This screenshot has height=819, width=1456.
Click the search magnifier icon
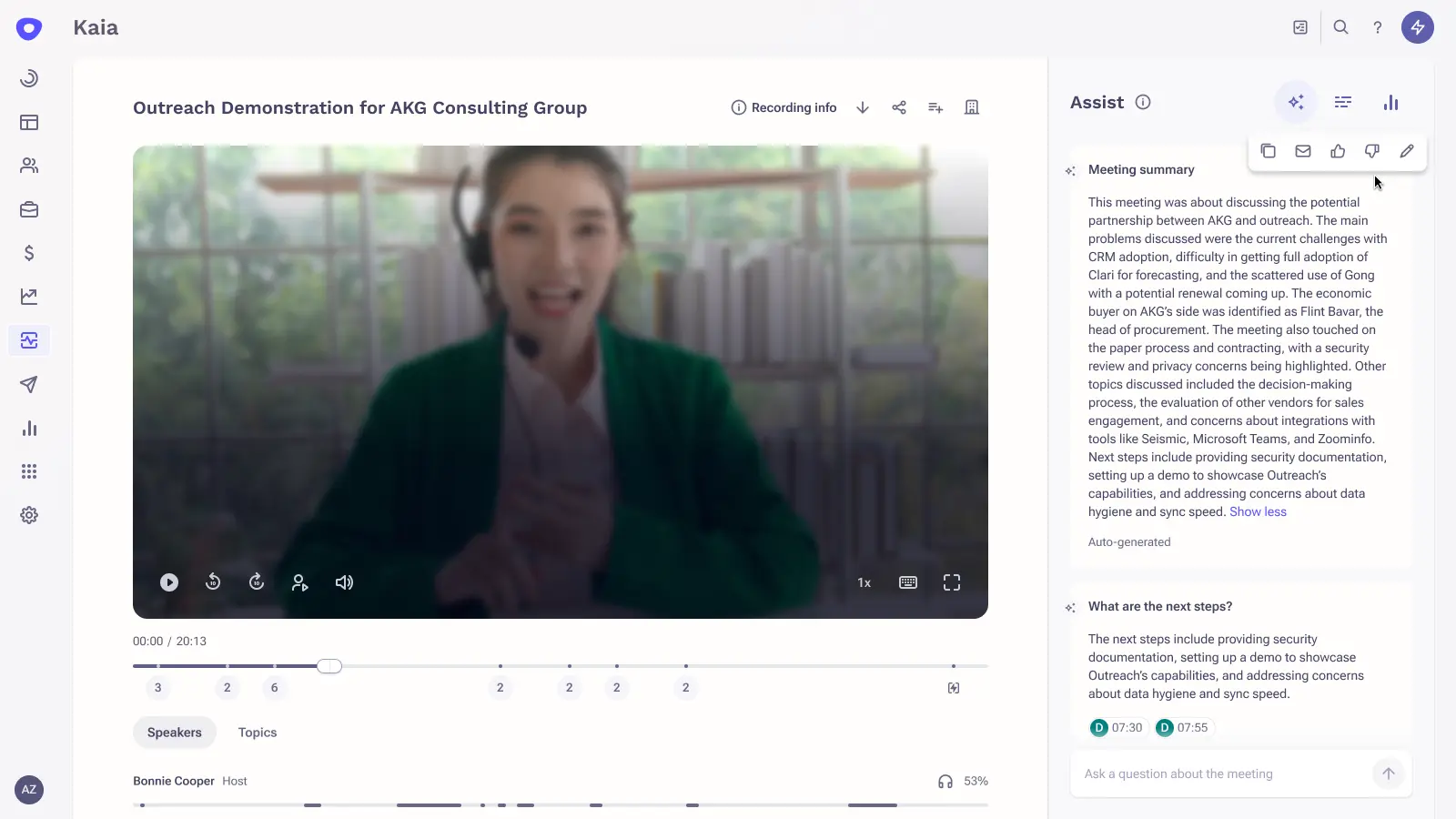(1340, 27)
